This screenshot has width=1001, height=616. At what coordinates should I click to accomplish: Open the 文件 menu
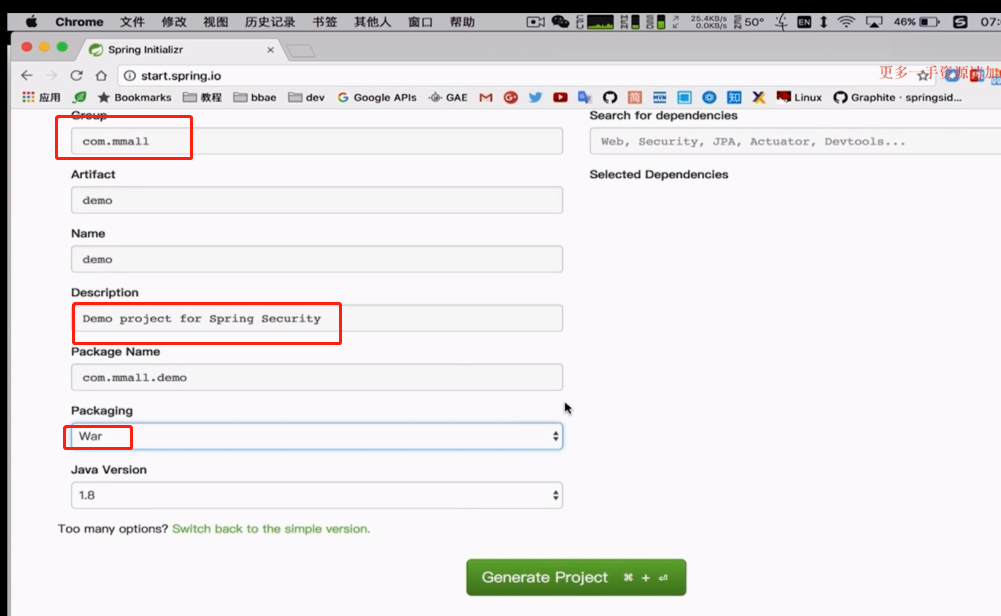(x=132, y=22)
